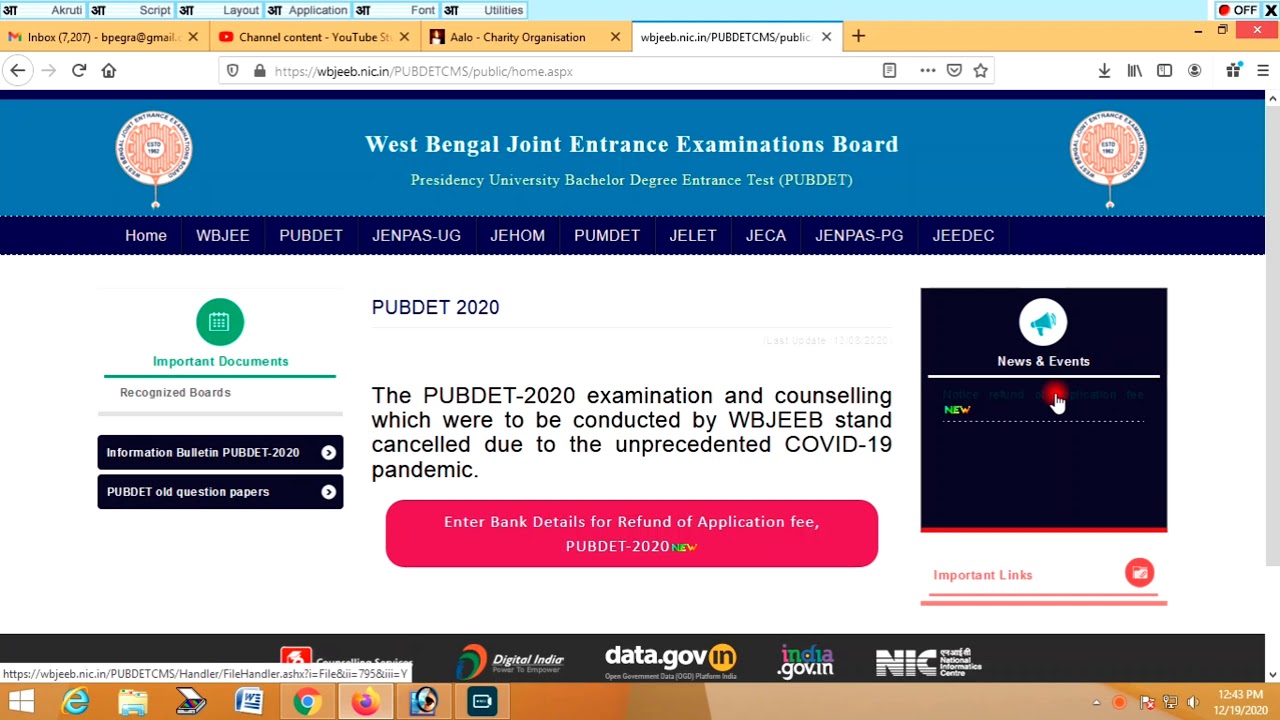Screen dimensions: 1280x720
Task: Click the padlock site information icon
Action: [259, 71]
